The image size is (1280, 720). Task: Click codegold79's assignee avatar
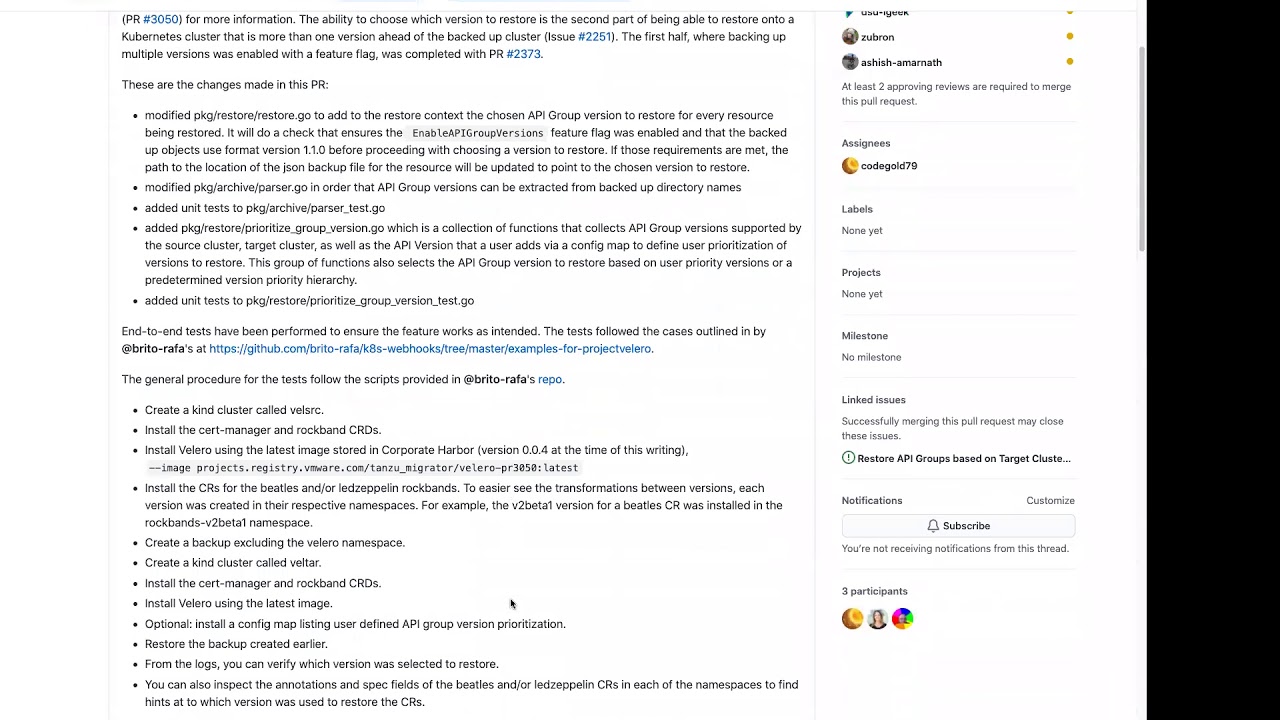(850, 166)
